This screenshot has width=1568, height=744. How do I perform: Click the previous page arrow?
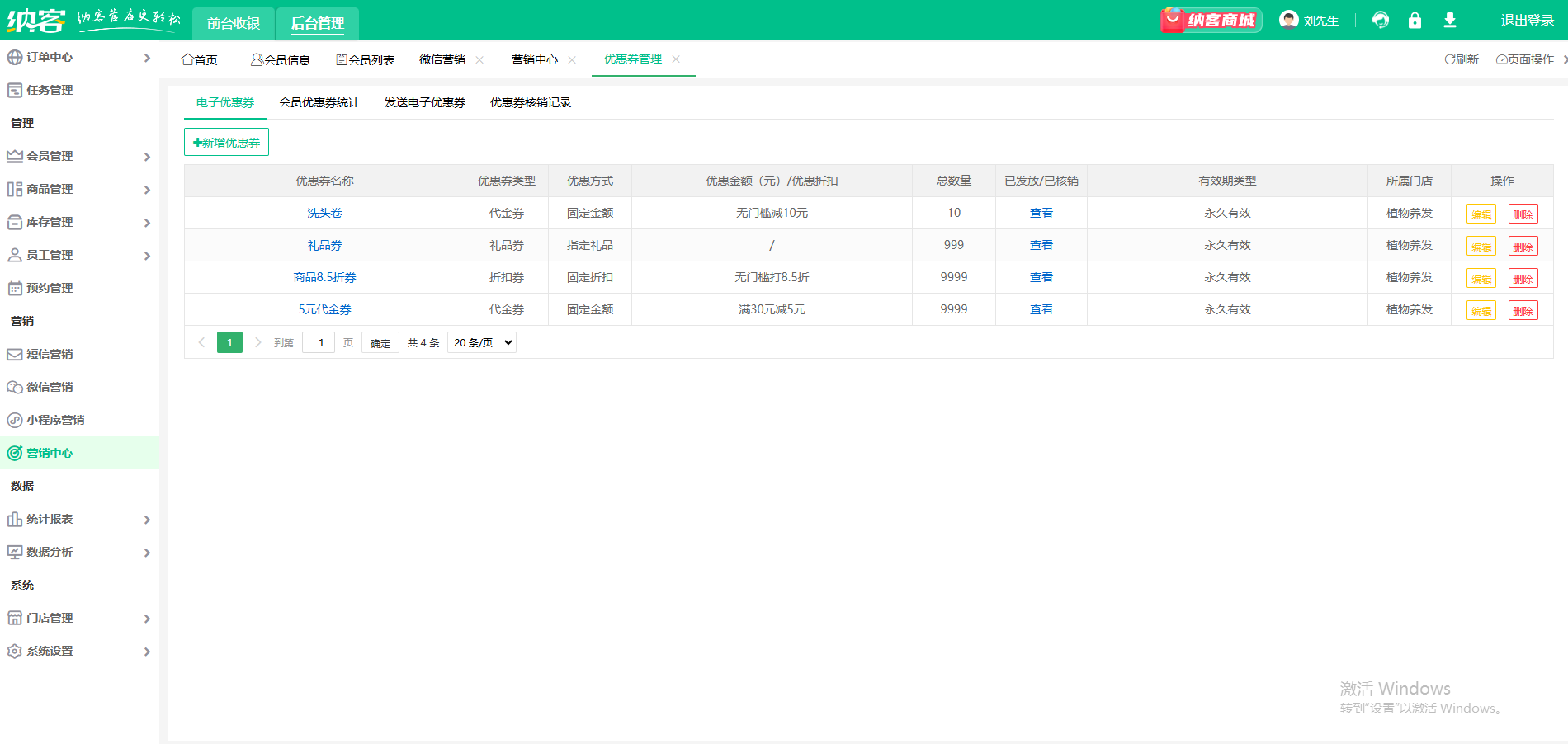click(201, 342)
